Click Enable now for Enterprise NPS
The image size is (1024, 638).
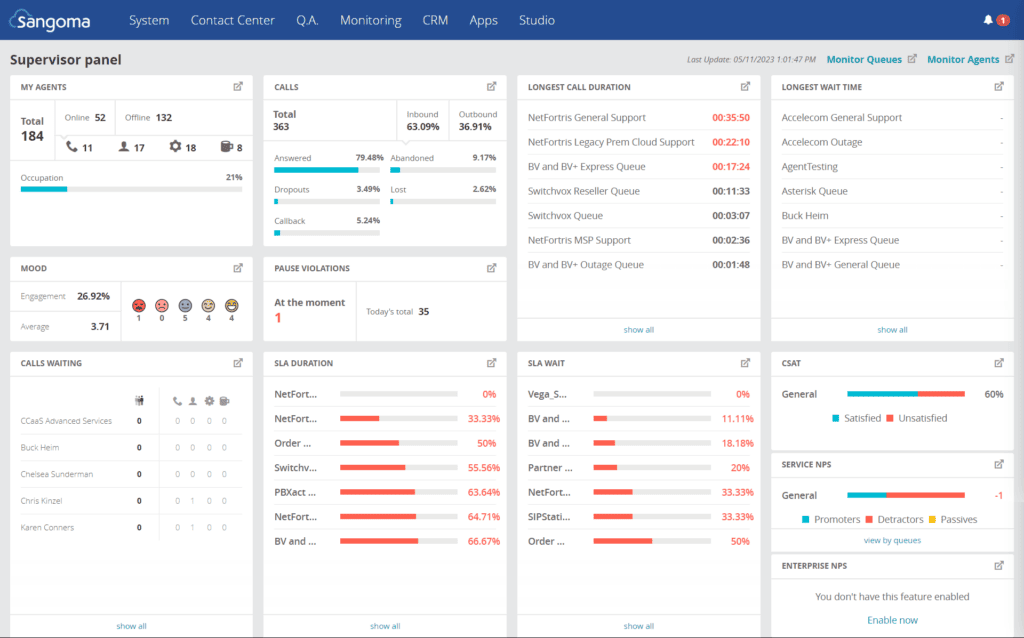click(x=892, y=620)
